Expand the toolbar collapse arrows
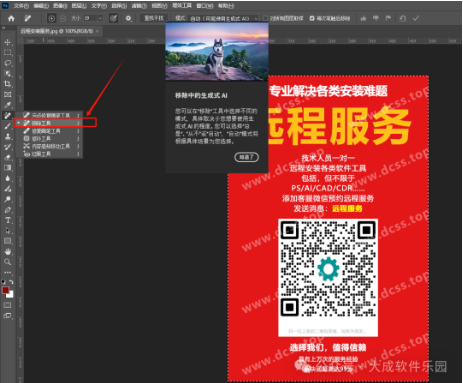The width and height of the screenshot is (463, 383). (x=4, y=28)
